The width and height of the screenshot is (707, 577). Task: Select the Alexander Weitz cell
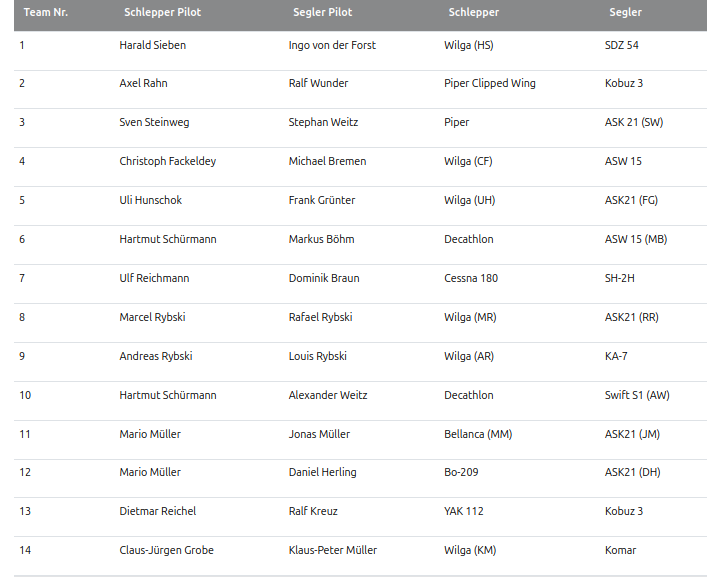point(328,396)
